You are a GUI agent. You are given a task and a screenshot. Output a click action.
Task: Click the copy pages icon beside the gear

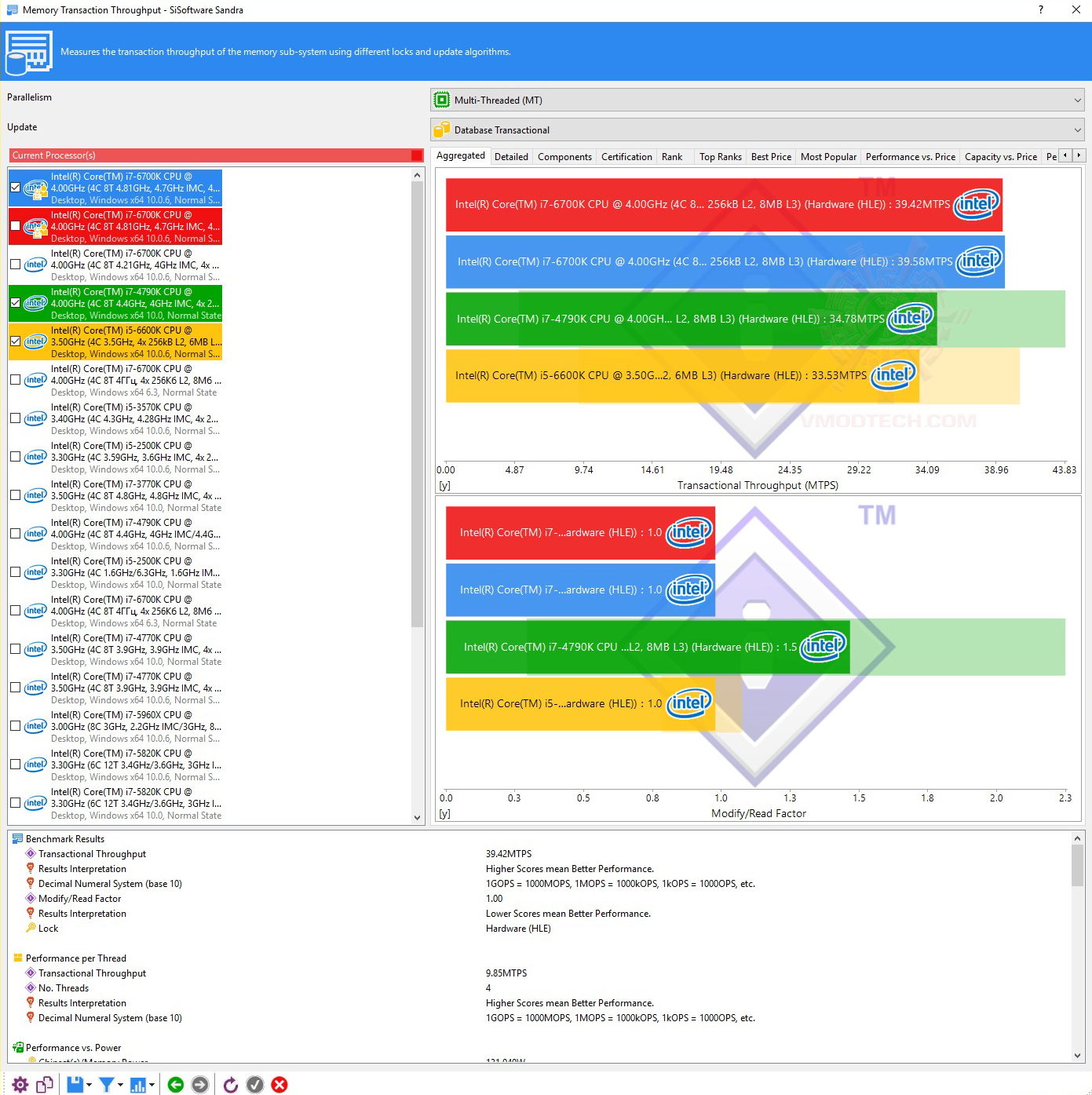[45, 1085]
